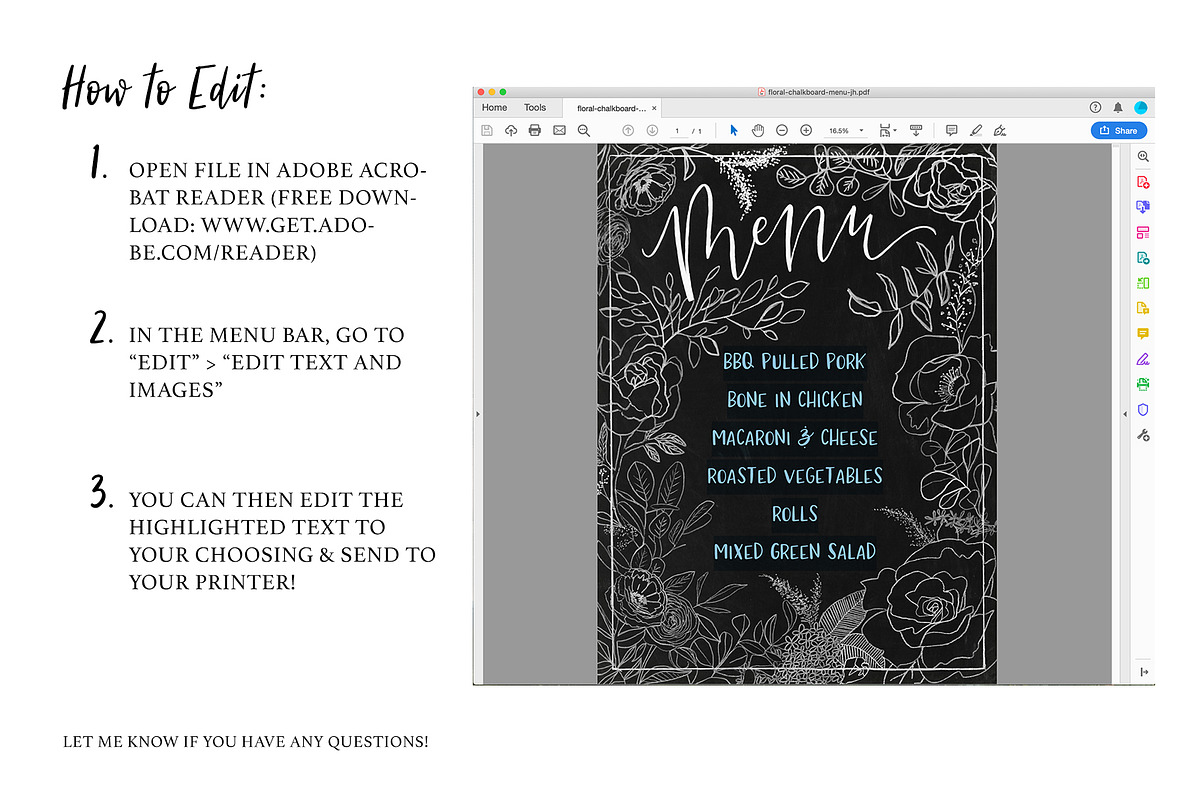This screenshot has width=1200, height=800.
Task: Click the Save file icon
Action: [x=487, y=130]
